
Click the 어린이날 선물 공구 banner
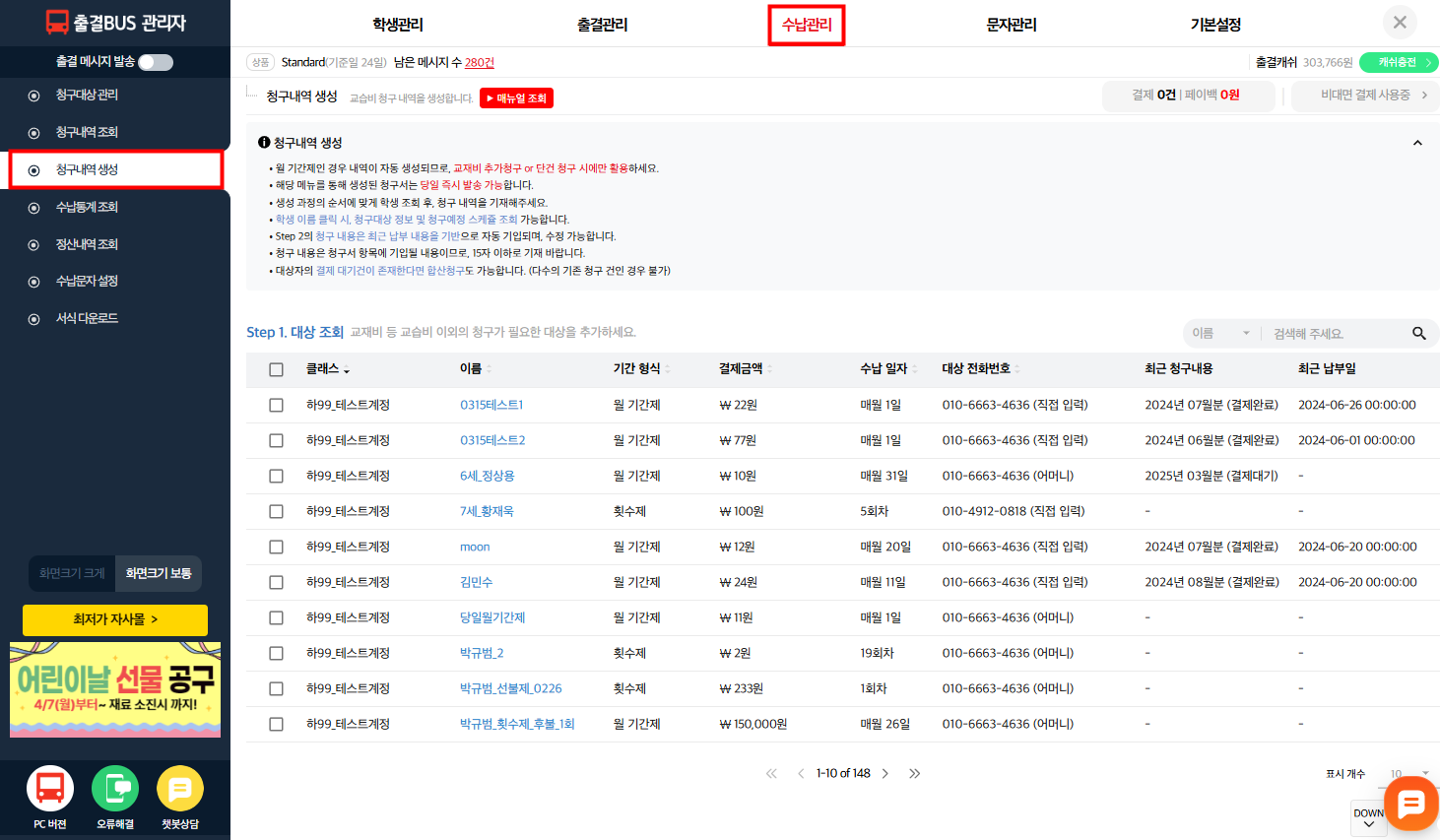[115, 689]
